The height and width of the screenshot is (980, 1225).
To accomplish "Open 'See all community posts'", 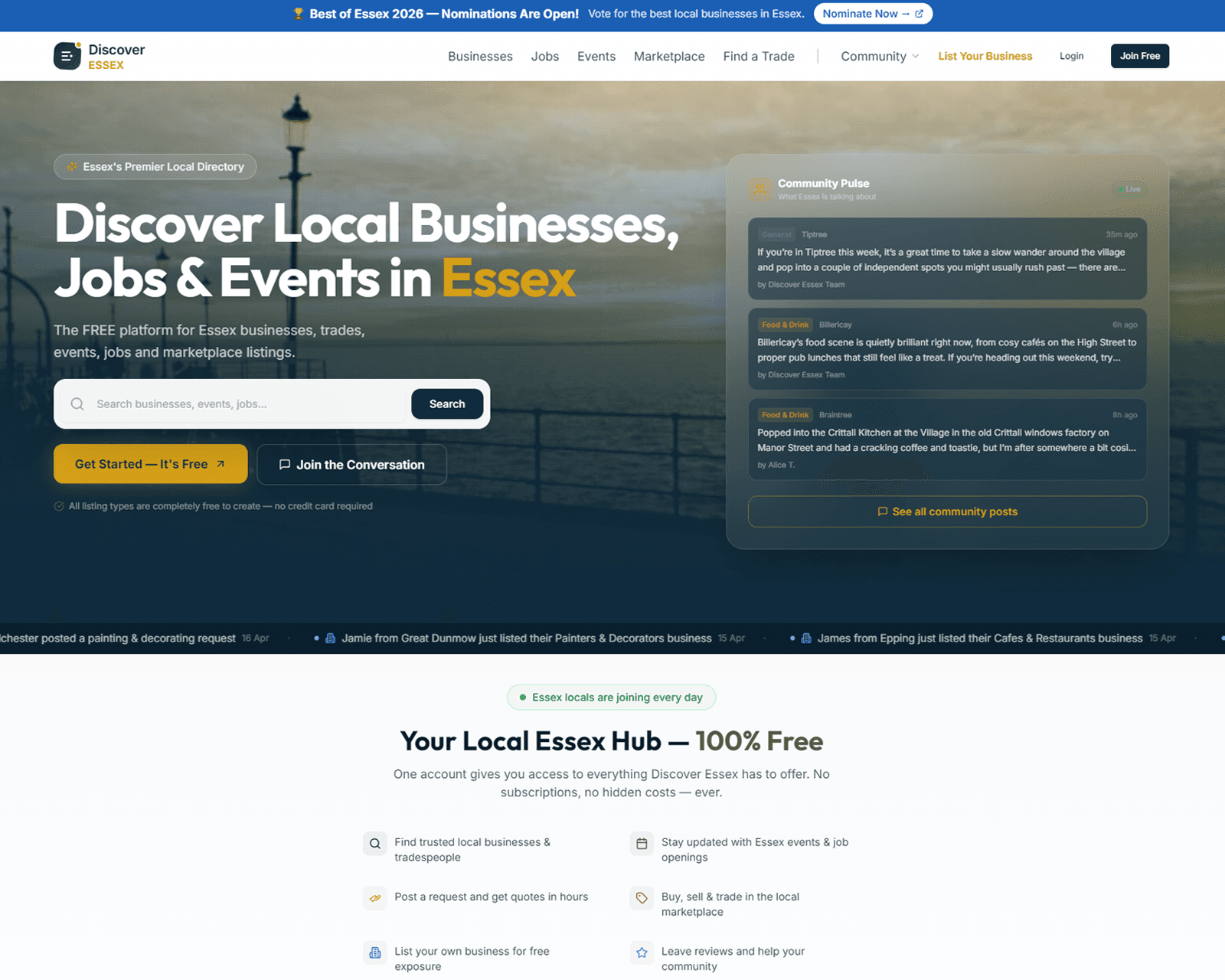I will tap(946, 511).
